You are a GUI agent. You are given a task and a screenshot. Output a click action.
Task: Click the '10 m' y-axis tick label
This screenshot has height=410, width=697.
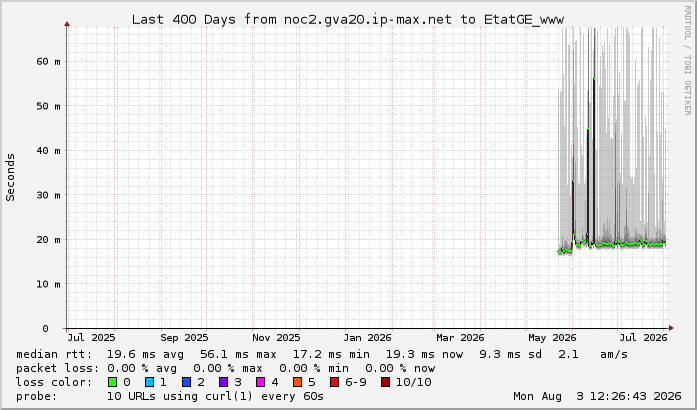coord(48,284)
